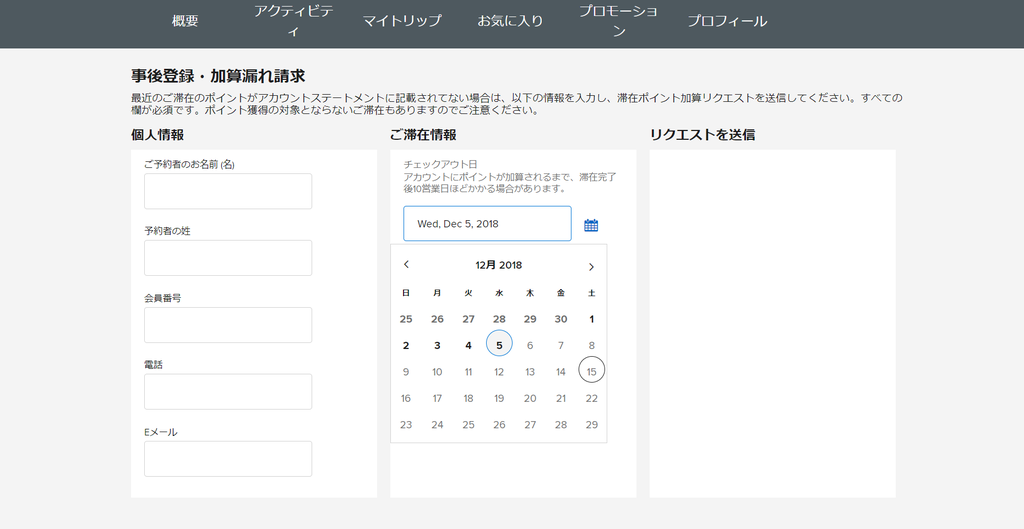Select date 18 in the calendar
Screen dimensions: 1024x529
[468, 398]
